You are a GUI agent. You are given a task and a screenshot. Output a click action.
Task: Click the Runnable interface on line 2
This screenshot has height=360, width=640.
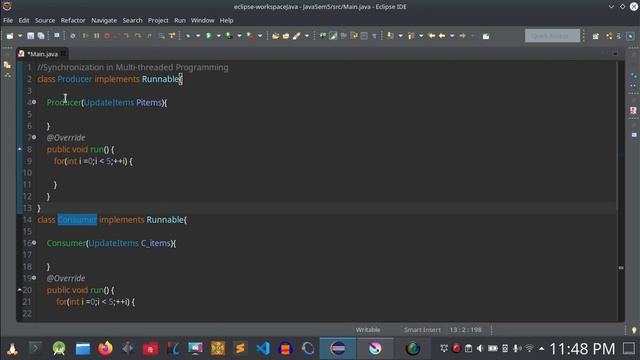coord(160,79)
